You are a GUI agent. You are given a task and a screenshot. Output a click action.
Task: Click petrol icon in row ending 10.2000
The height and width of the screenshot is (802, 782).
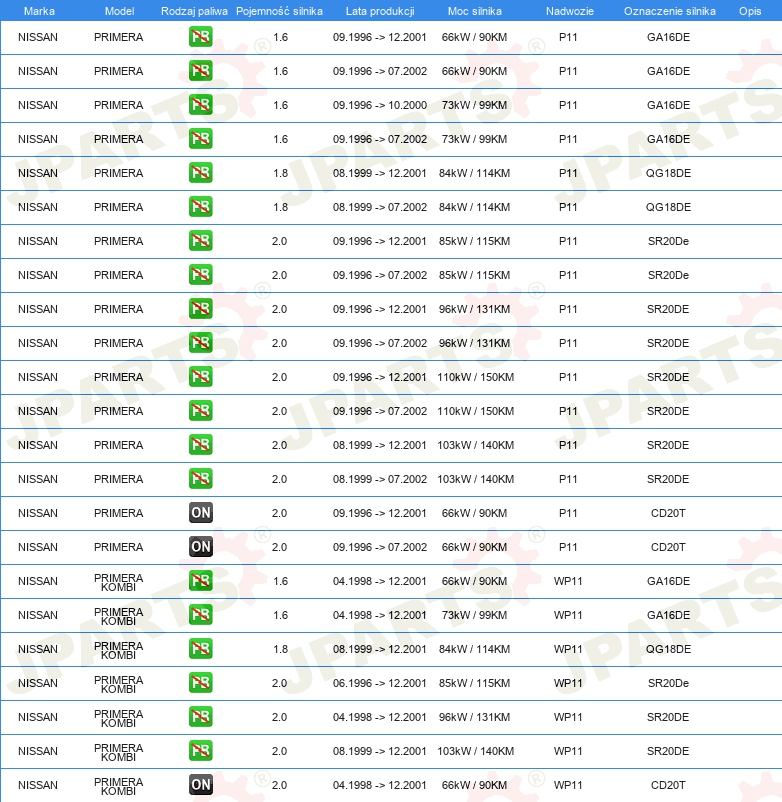coord(200,105)
